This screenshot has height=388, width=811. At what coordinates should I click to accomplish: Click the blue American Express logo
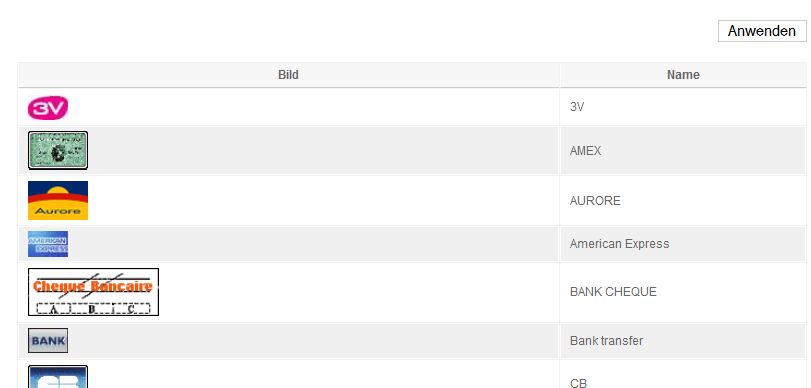point(48,244)
